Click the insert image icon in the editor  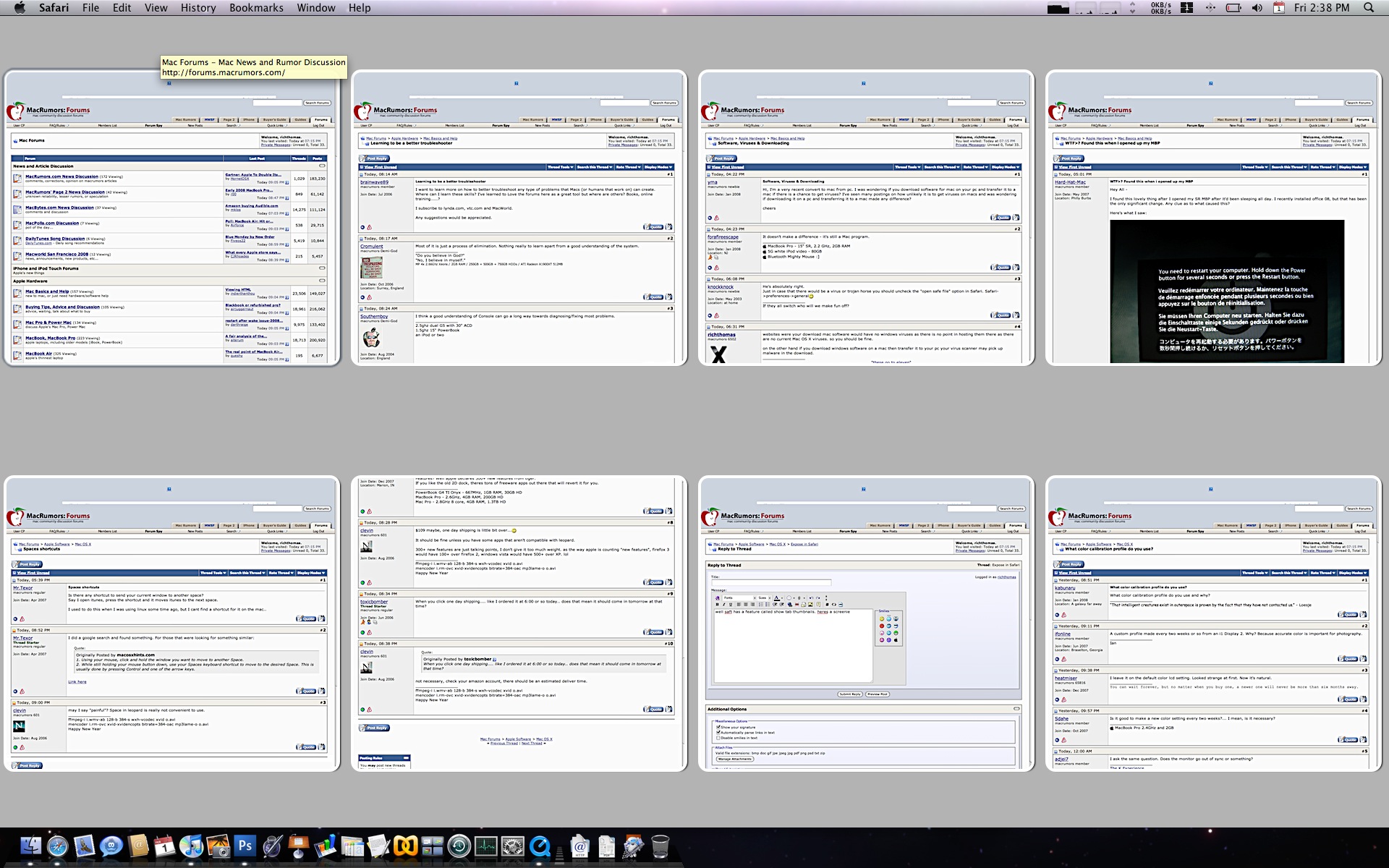click(810, 605)
